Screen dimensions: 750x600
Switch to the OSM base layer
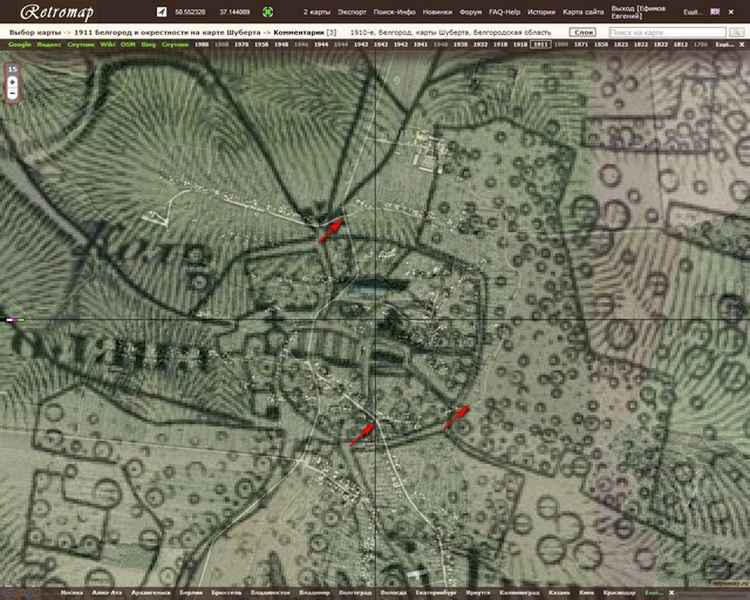coord(128,45)
